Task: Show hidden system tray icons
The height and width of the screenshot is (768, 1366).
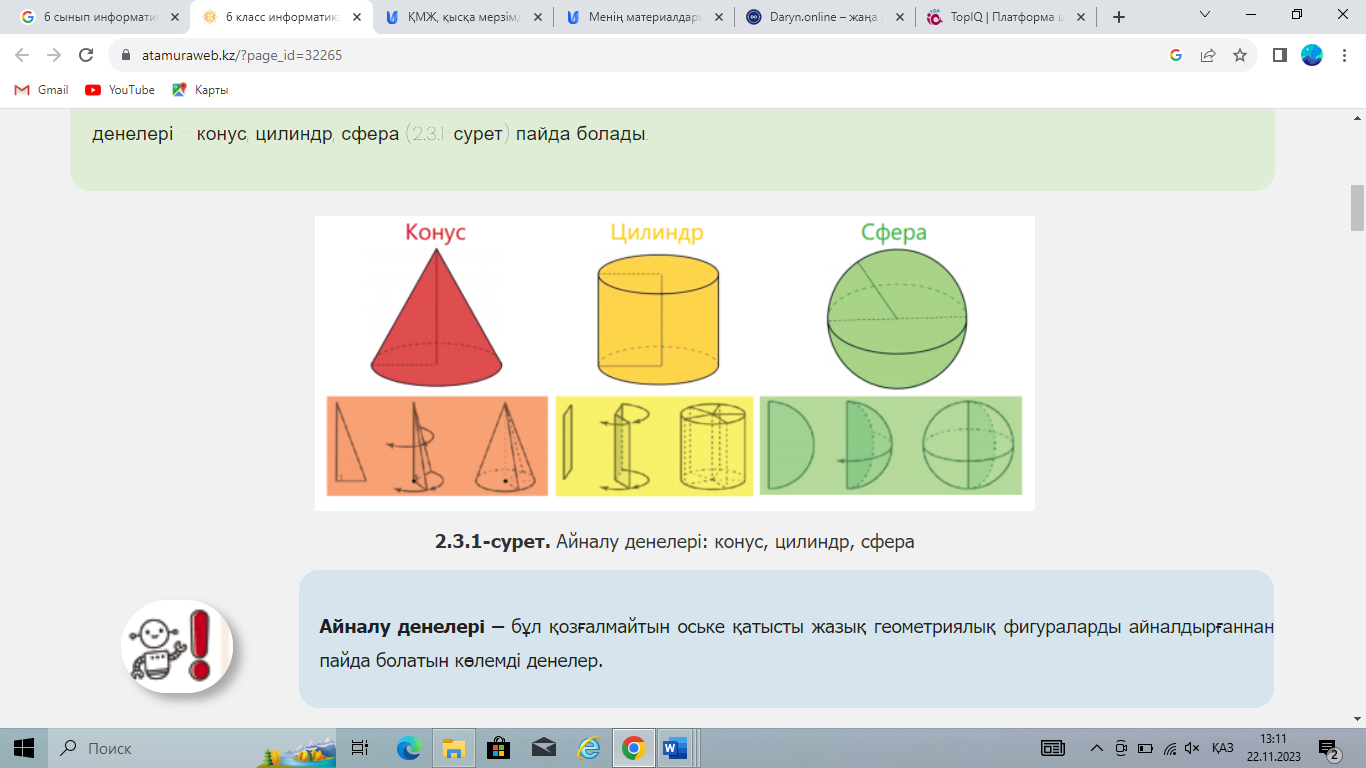Action: pos(1097,748)
